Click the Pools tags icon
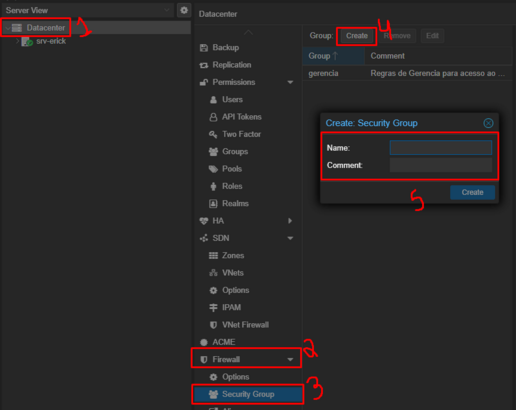 (x=213, y=169)
